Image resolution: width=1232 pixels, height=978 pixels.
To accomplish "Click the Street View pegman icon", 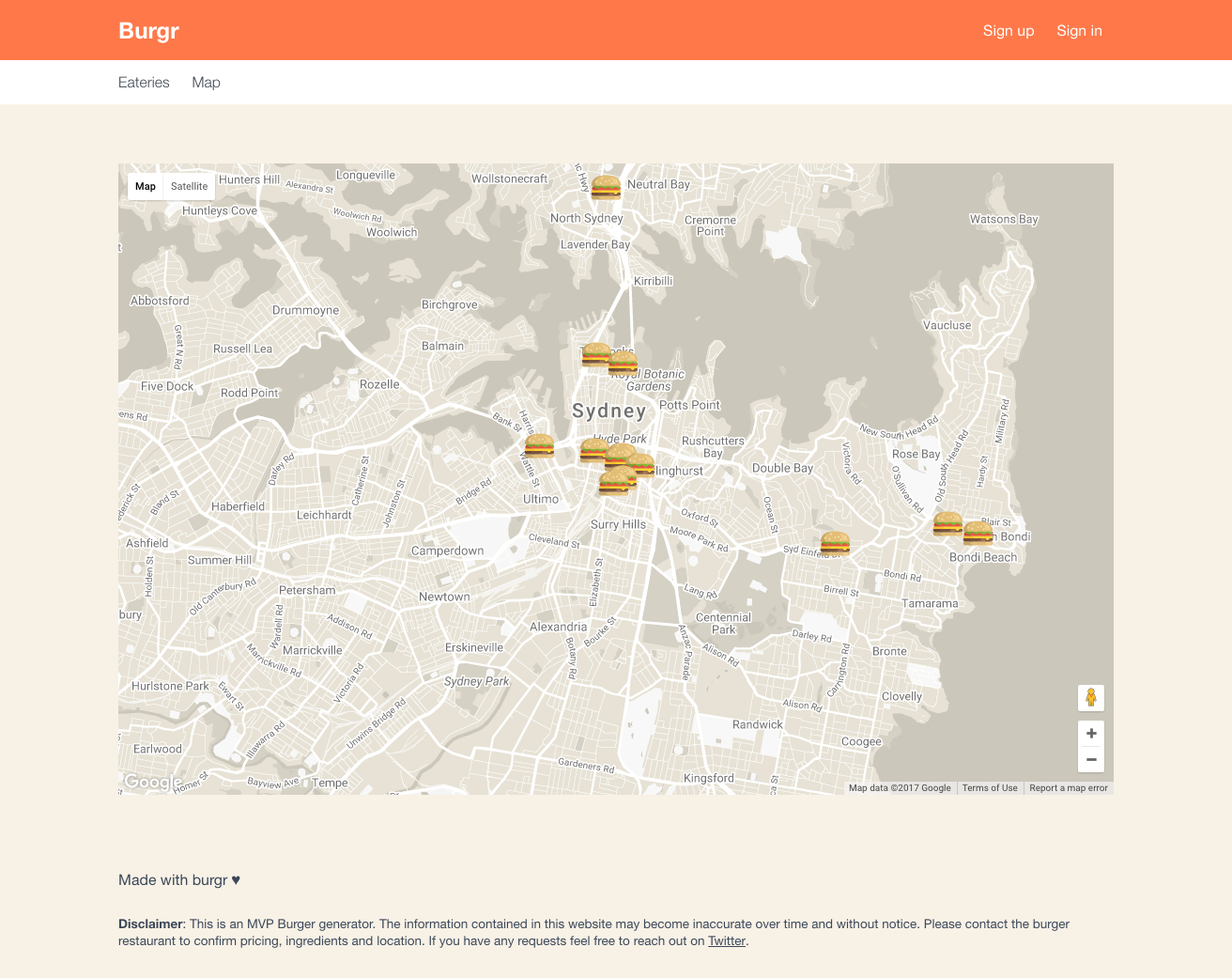I will click(x=1090, y=697).
